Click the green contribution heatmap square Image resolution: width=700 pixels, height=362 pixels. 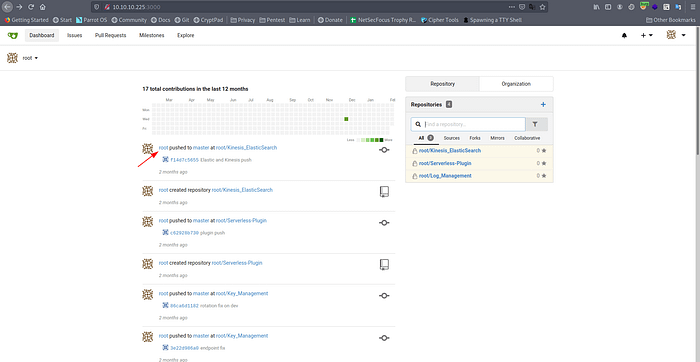click(346, 119)
